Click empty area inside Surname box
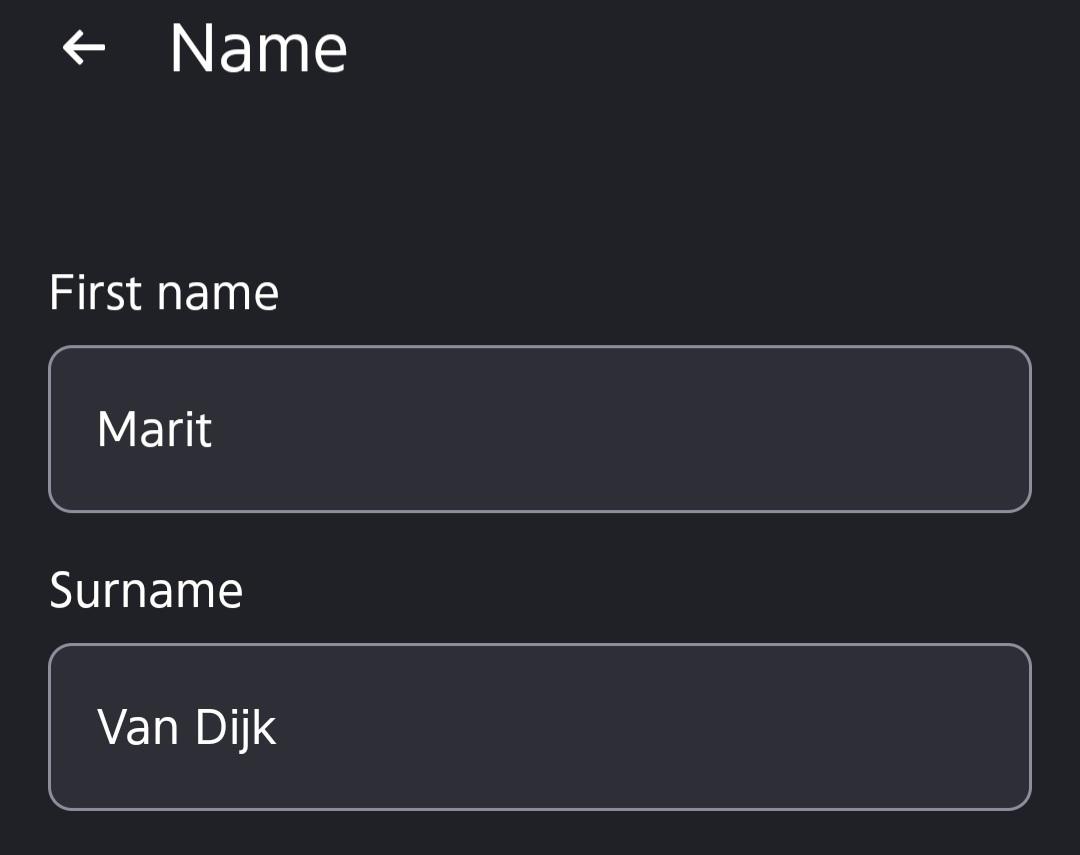This screenshot has height=855, width=1080. click(654, 727)
